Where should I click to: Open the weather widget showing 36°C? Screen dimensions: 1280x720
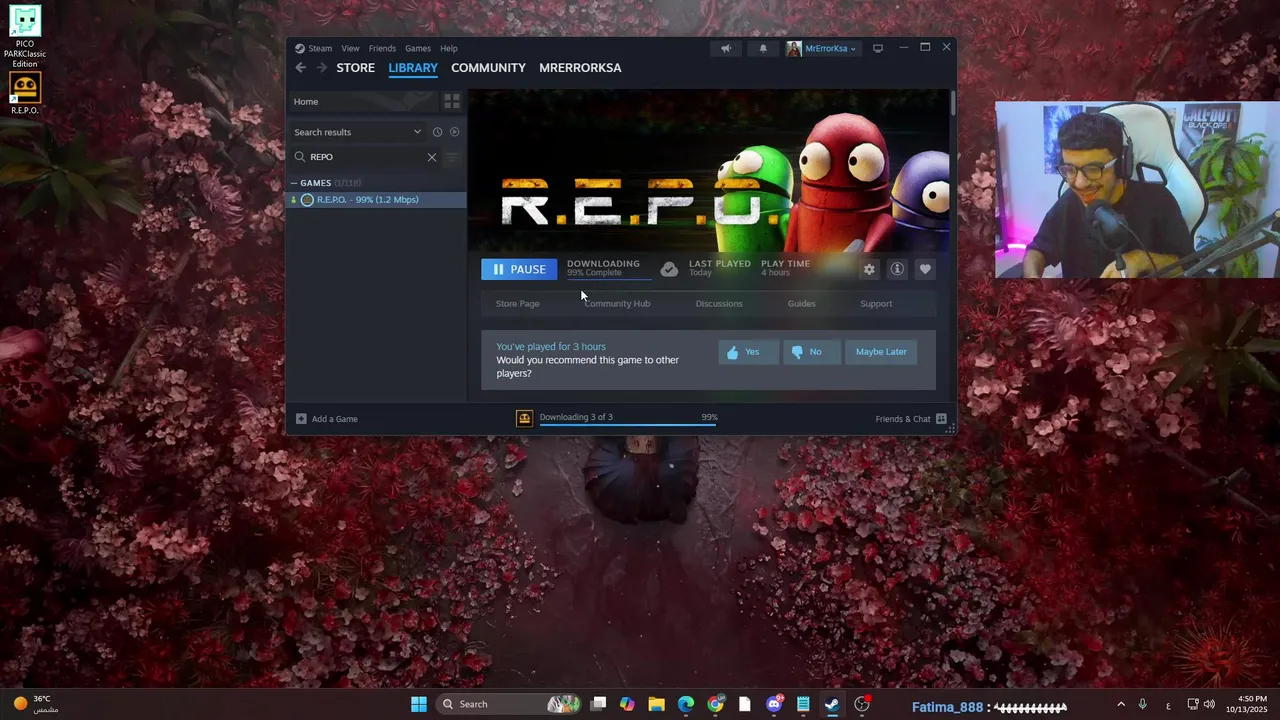pos(34,704)
